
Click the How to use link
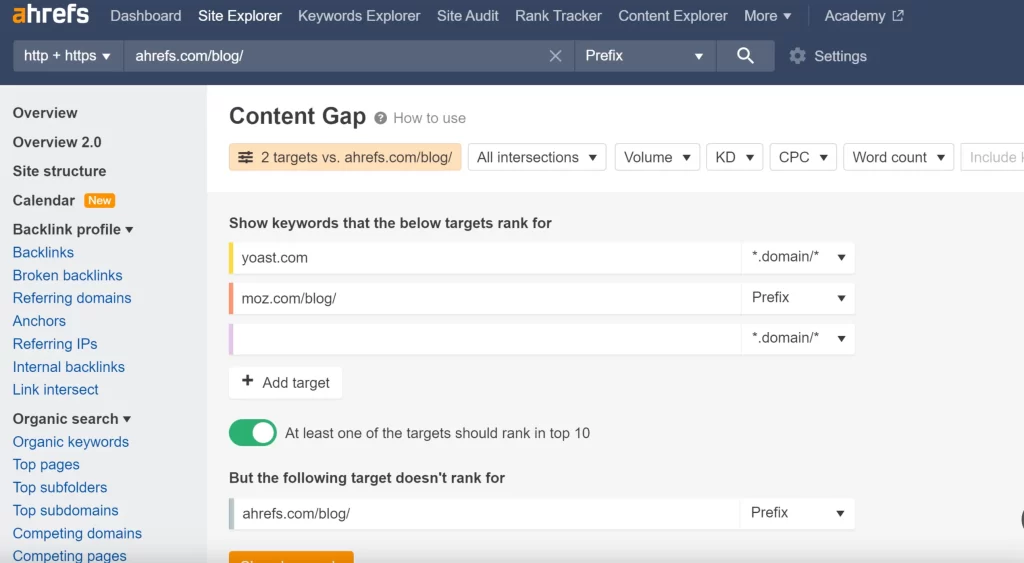coord(429,118)
